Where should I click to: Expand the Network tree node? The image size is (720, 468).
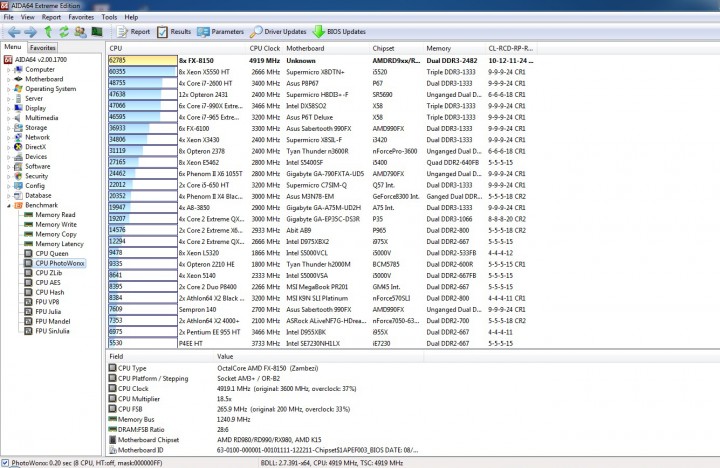(x=8, y=137)
